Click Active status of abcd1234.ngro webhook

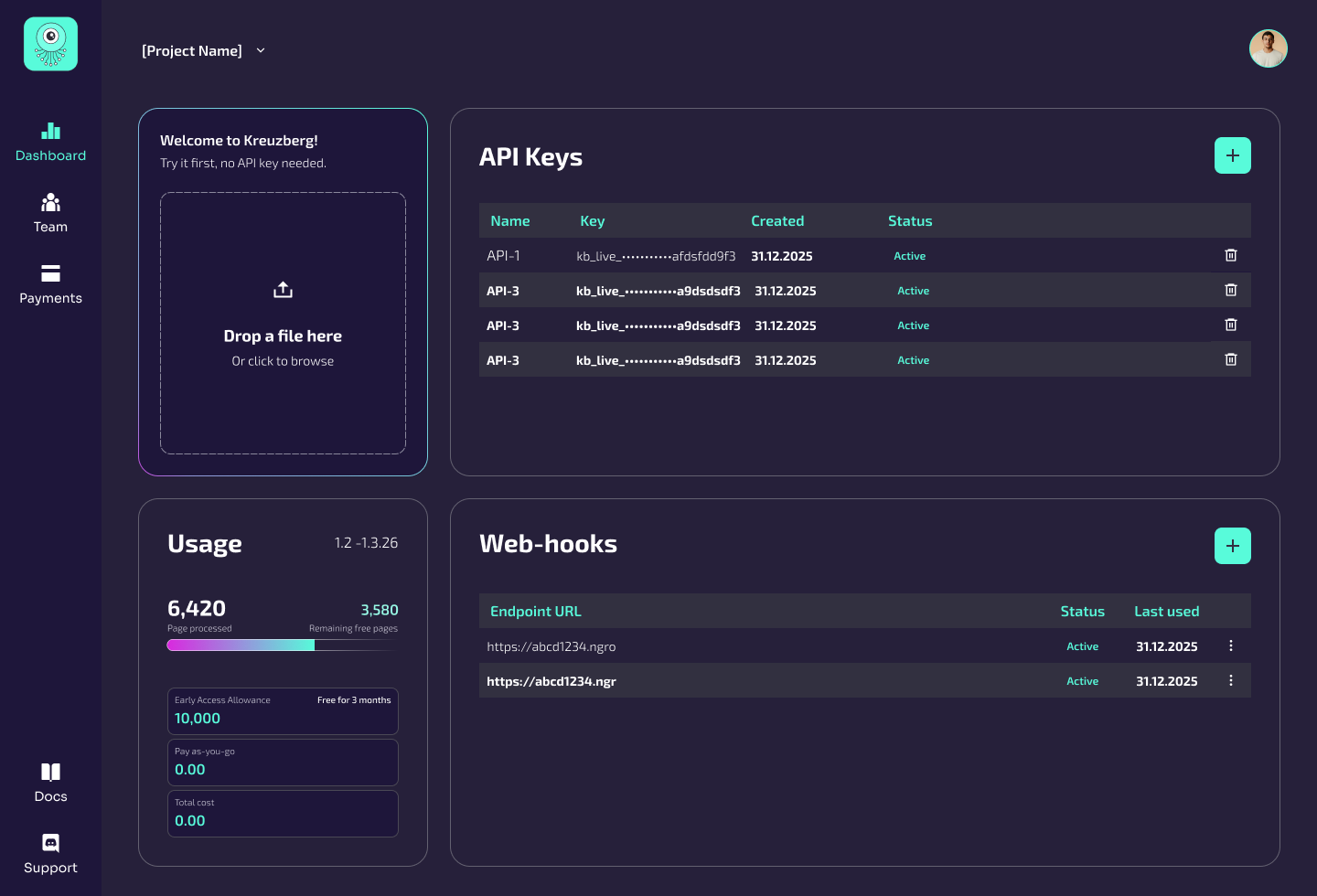point(1083,646)
